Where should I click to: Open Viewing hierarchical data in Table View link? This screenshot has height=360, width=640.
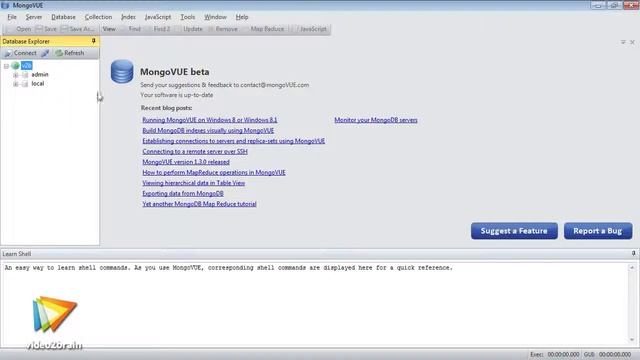pyautogui.click(x=193, y=183)
